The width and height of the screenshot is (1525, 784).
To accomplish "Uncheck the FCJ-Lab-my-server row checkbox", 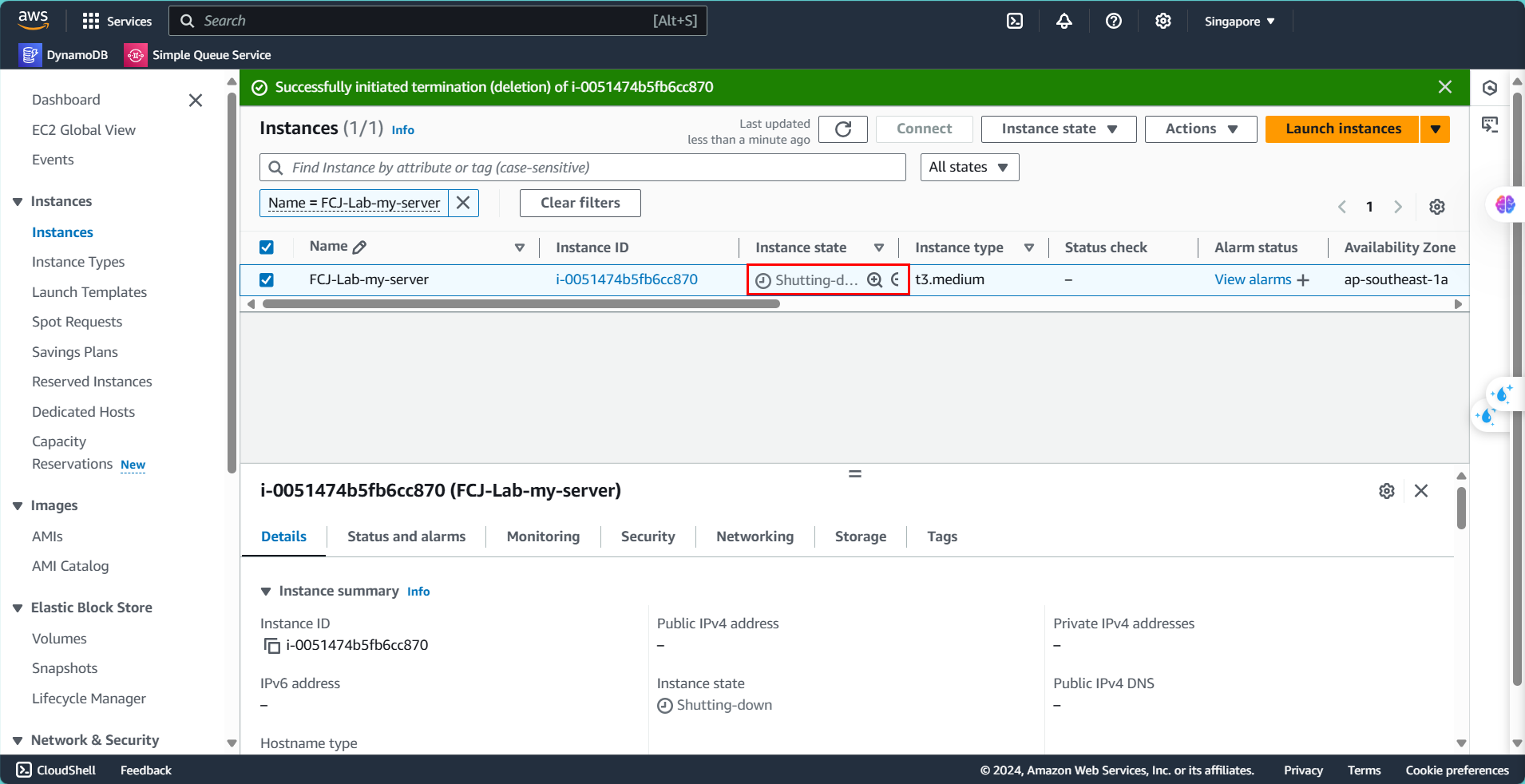I will click(x=267, y=280).
